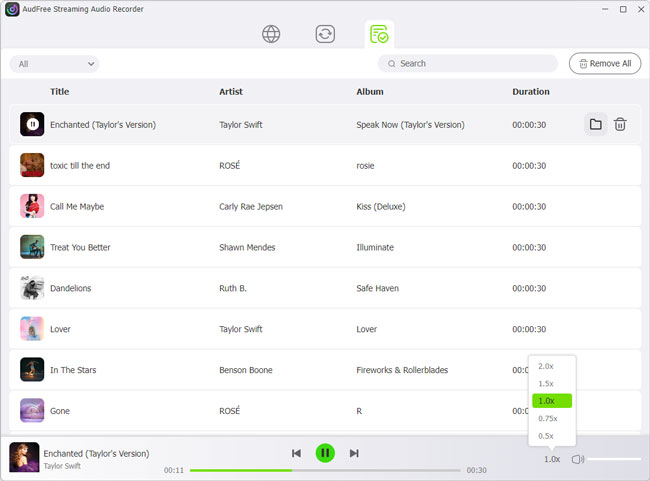Select the Dandelions title
This screenshot has height=481, width=650.
[70, 288]
